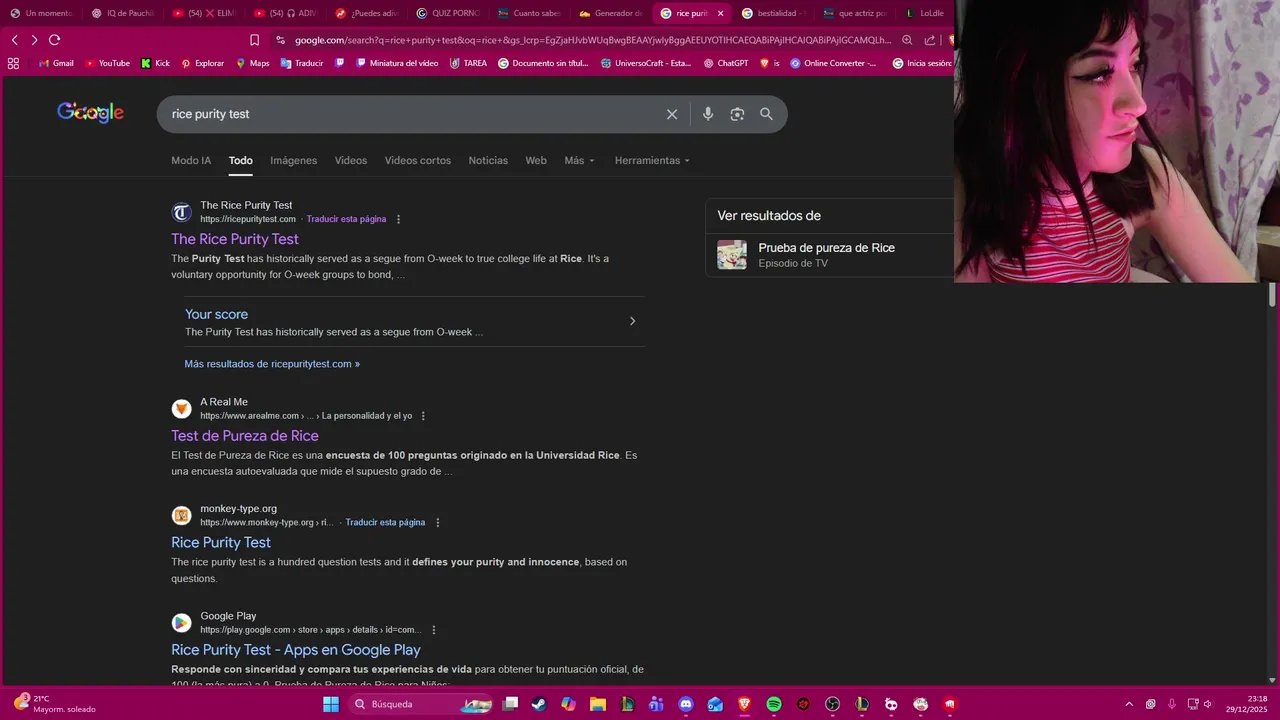Open File Explorer from the taskbar
The image size is (1280, 720).
click(x=598, y=704)
